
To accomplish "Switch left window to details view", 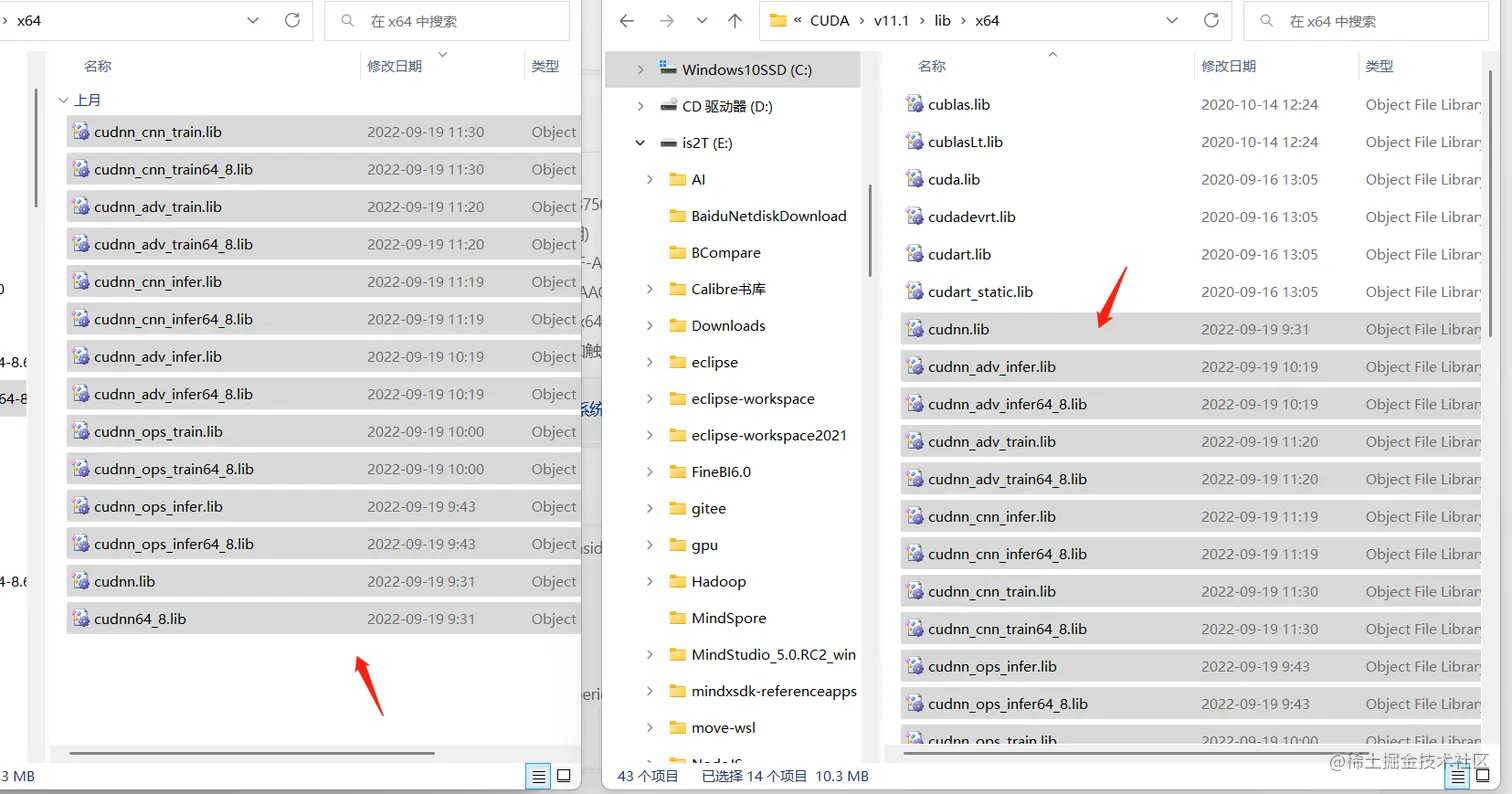I will coord(538,776).
